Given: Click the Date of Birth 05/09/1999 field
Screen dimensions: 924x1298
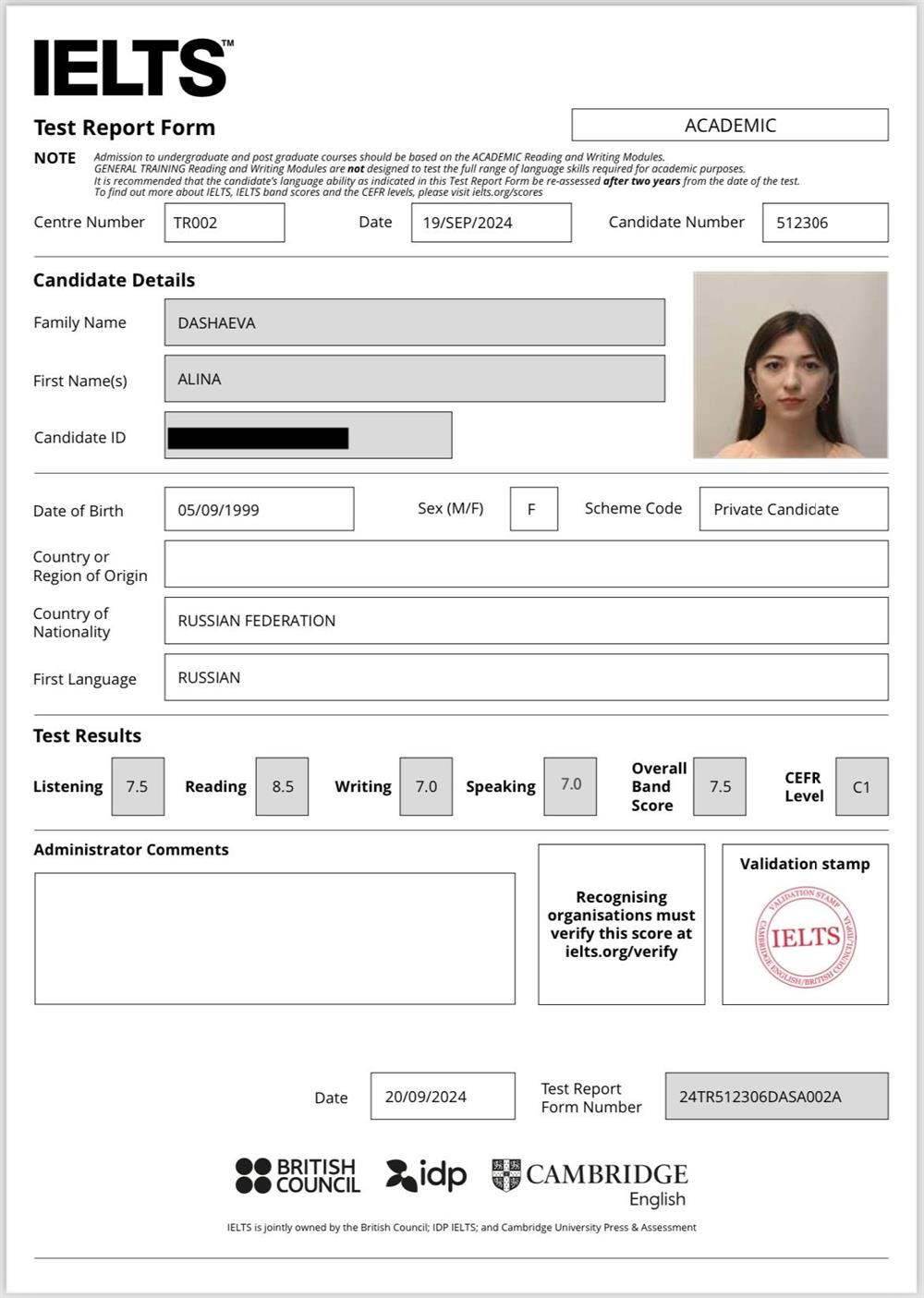Looking at the screenshot, I should tap(259, 509).
